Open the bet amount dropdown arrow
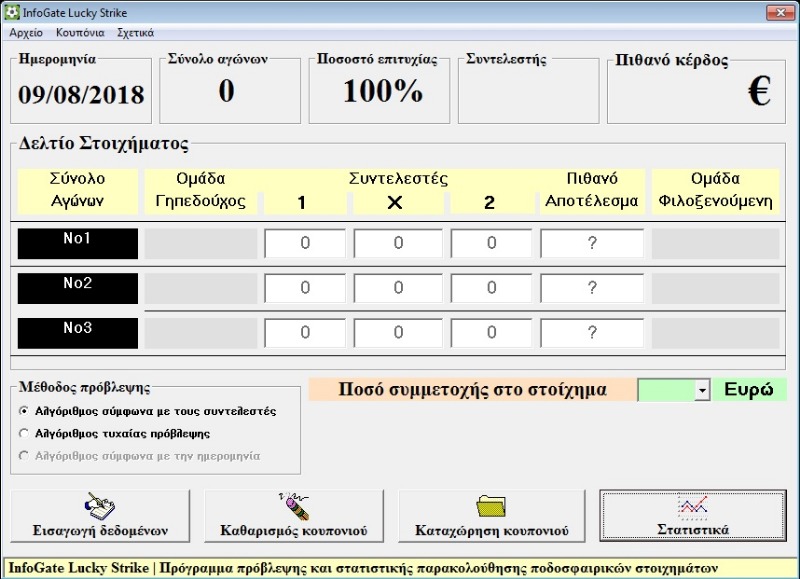Viewport: 800px width, 579px height. click(x=702, y=390)
